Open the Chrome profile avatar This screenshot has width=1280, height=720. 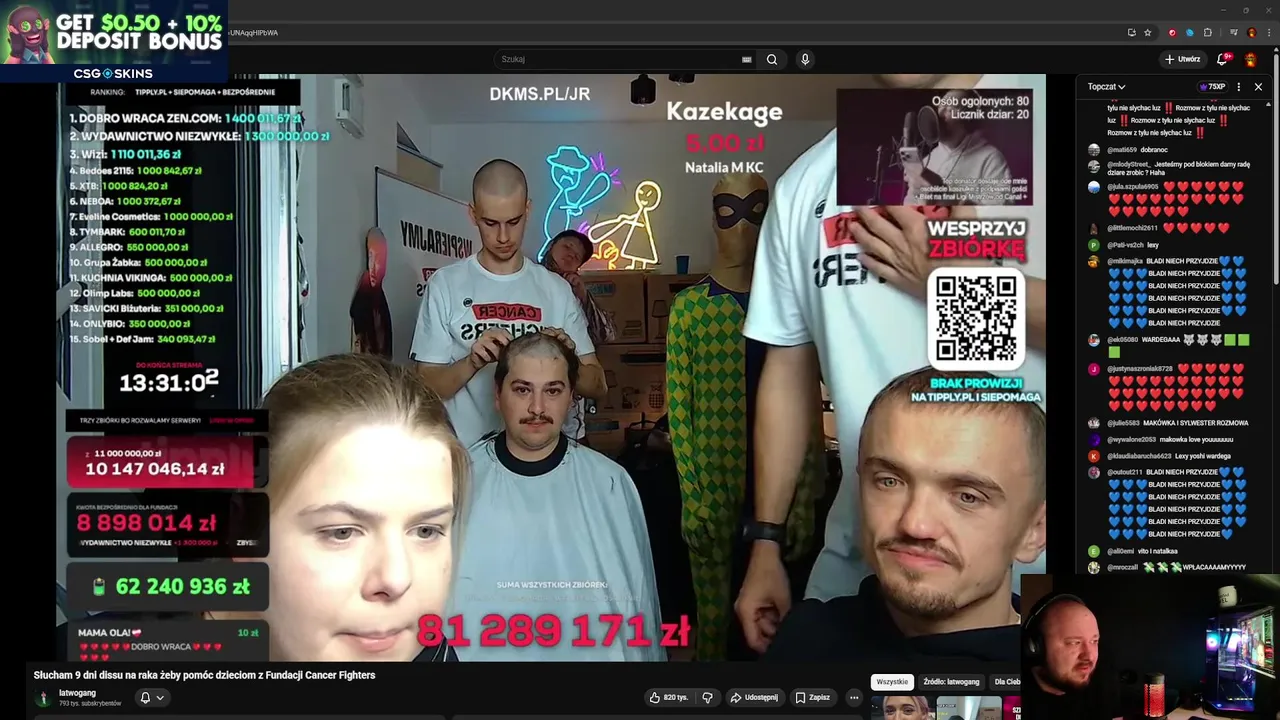(1251, 32)
